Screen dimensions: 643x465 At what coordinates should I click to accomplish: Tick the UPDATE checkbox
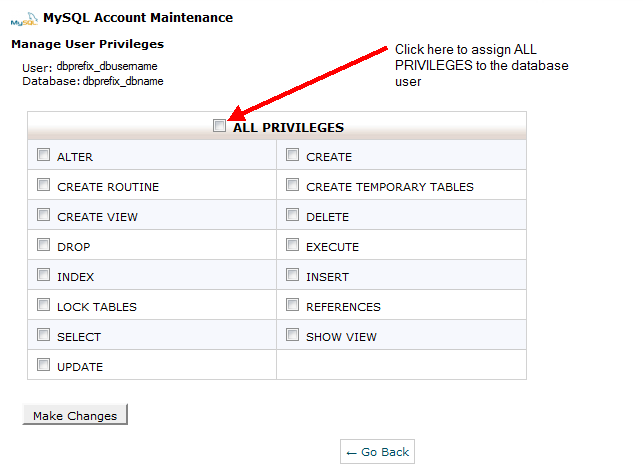pos(43,365)
